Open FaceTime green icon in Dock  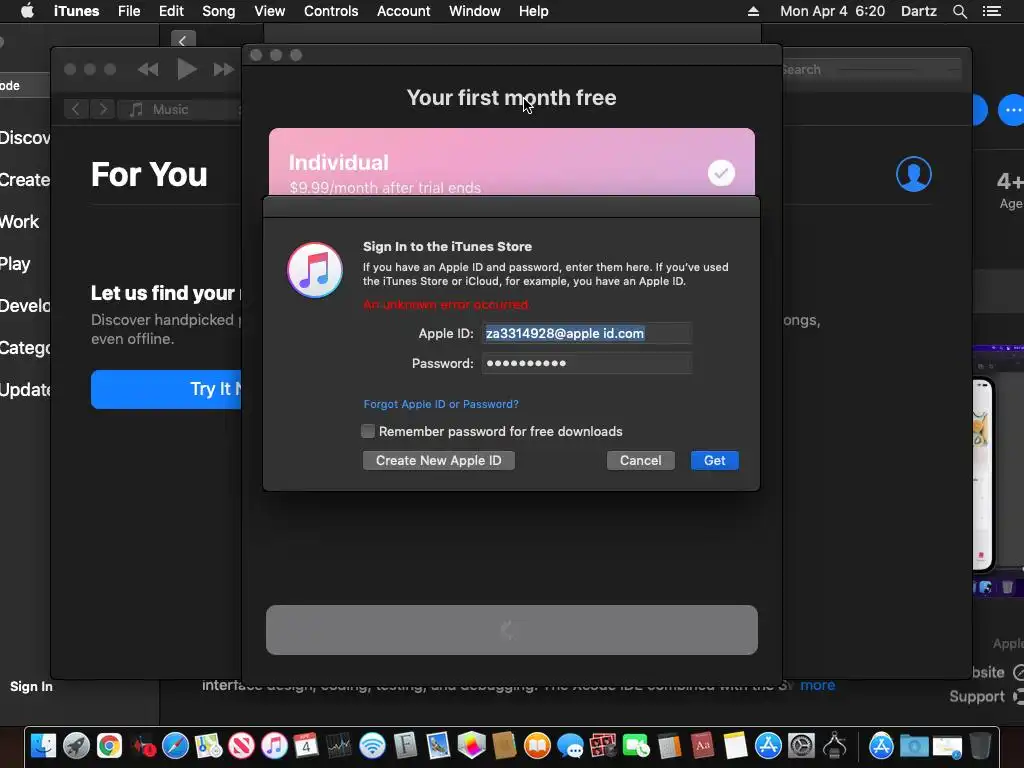coord(636,745)
